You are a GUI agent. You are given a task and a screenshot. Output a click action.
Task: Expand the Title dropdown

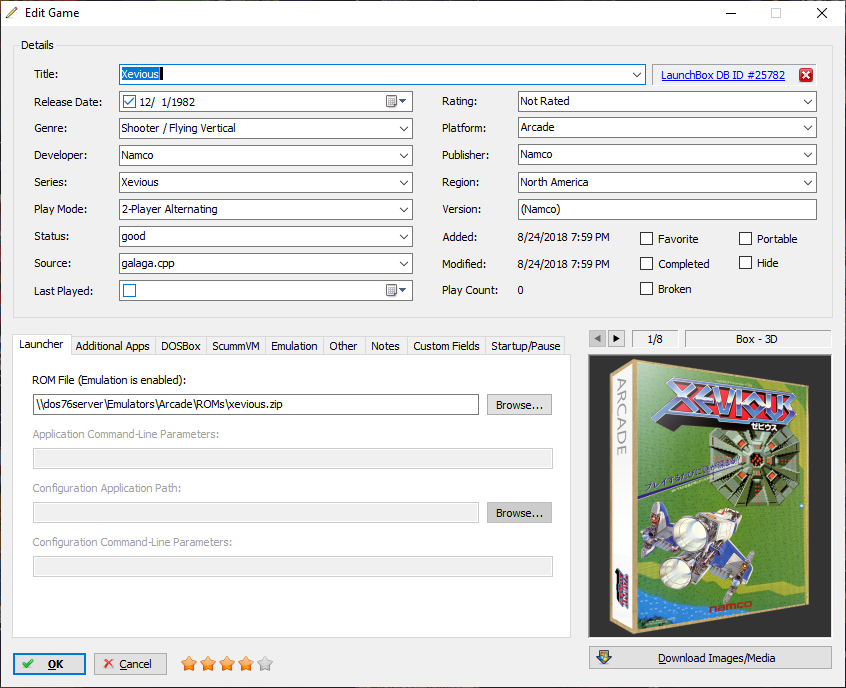pyautogui.click(x=637, y=74)
